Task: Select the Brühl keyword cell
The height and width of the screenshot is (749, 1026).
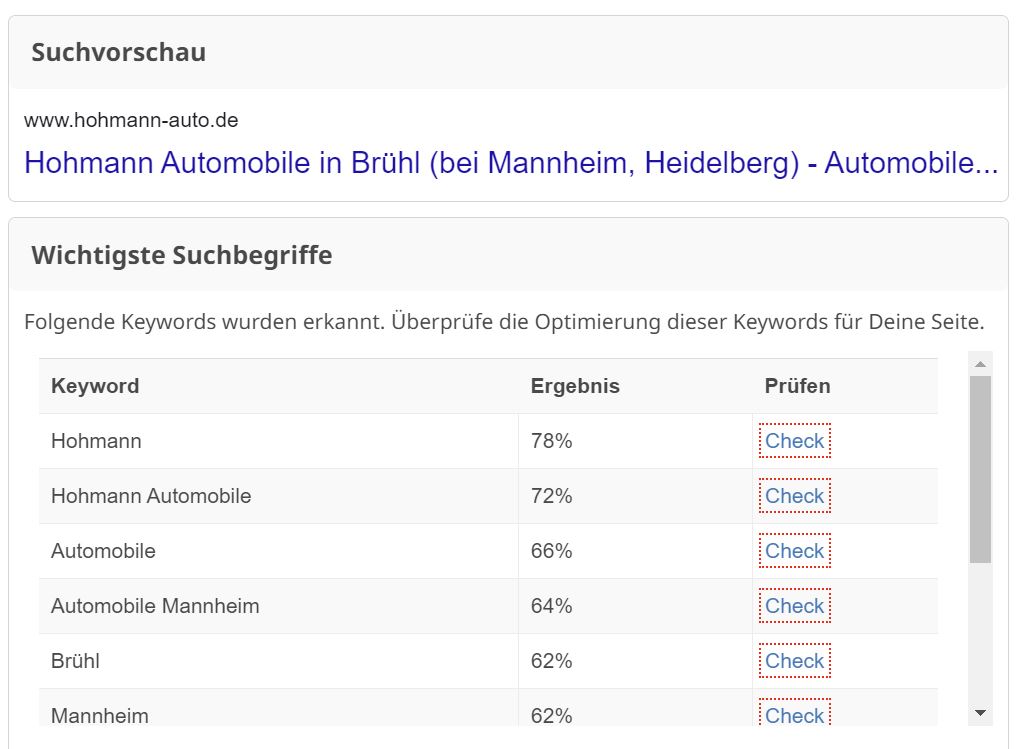Action: (75, 661)
